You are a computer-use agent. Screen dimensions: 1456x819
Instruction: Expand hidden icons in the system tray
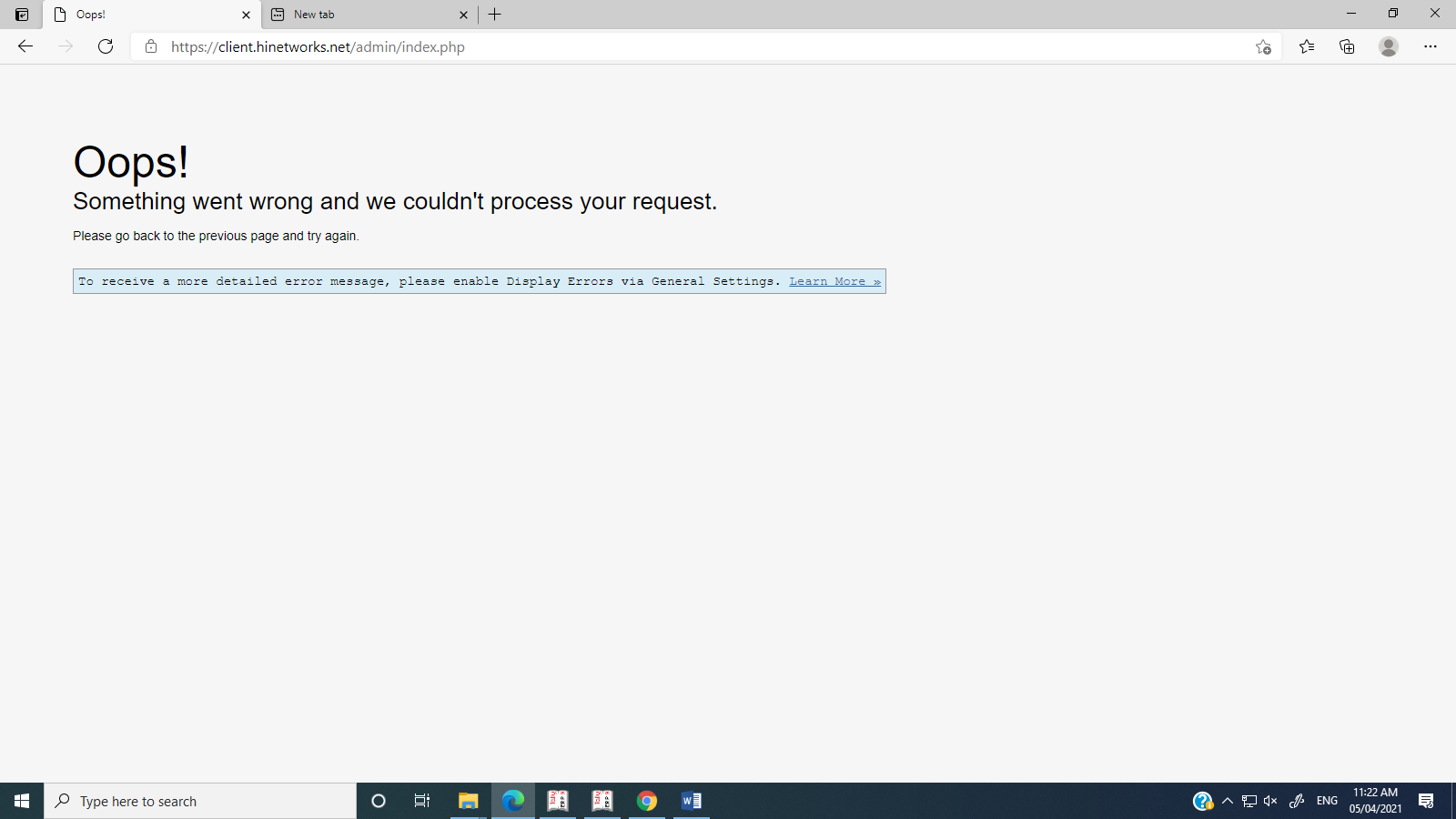tap(1228, 801)
